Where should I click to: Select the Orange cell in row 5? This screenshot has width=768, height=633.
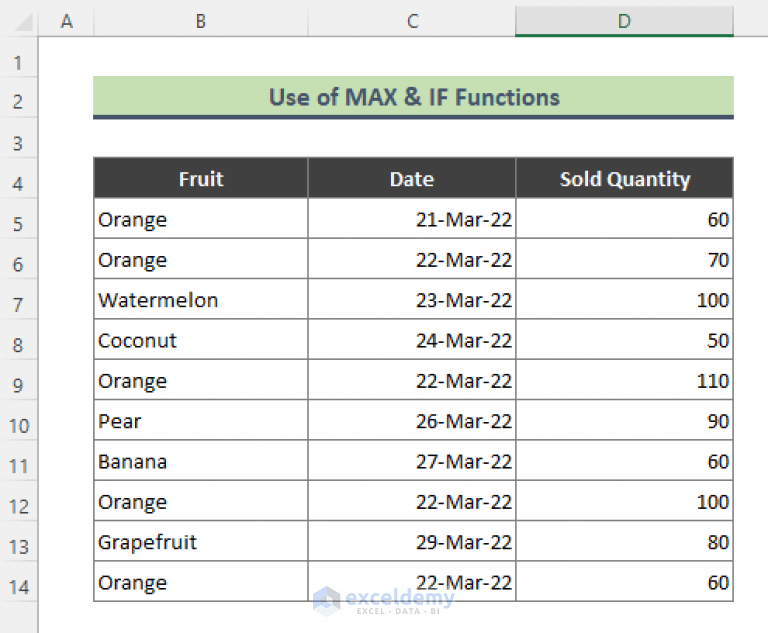[201, 219]
